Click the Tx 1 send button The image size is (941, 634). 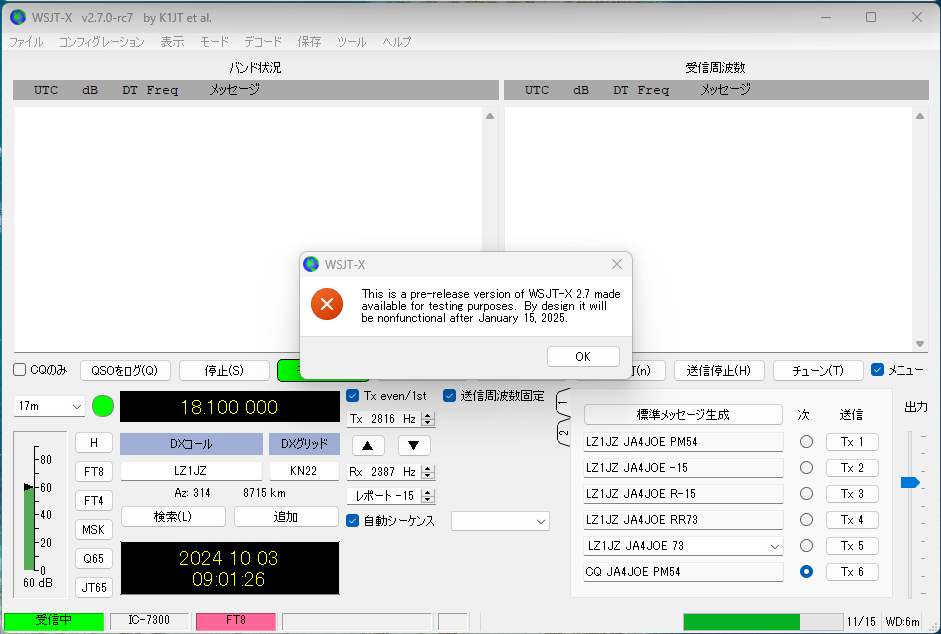point(852,442)
